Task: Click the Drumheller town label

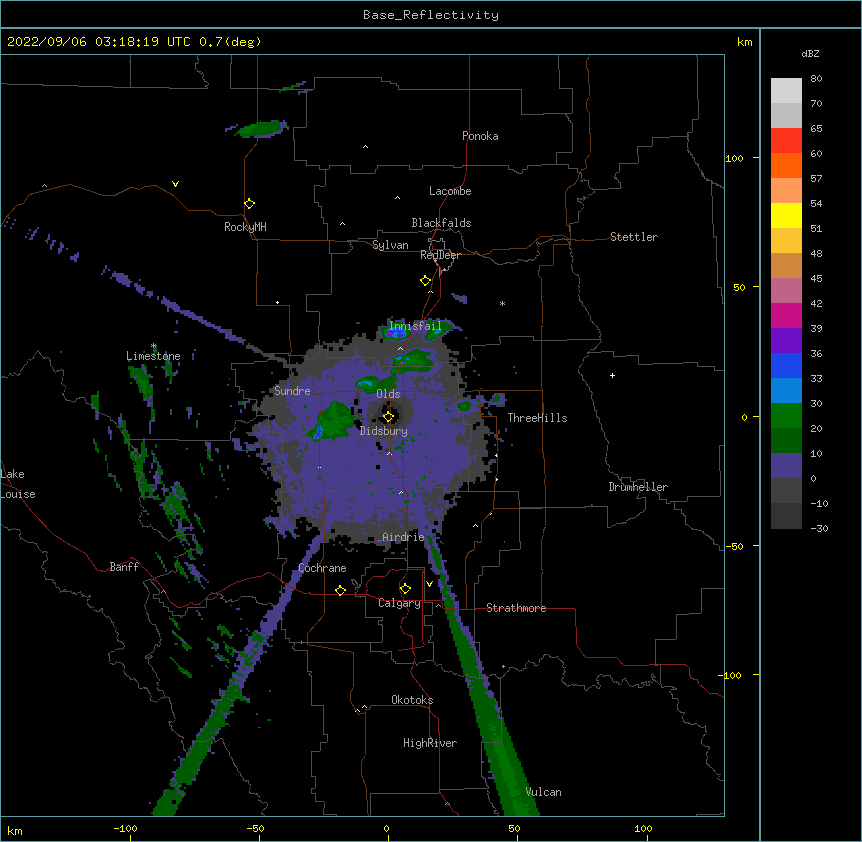Action: pyautogui.click(x=638, y=487)
